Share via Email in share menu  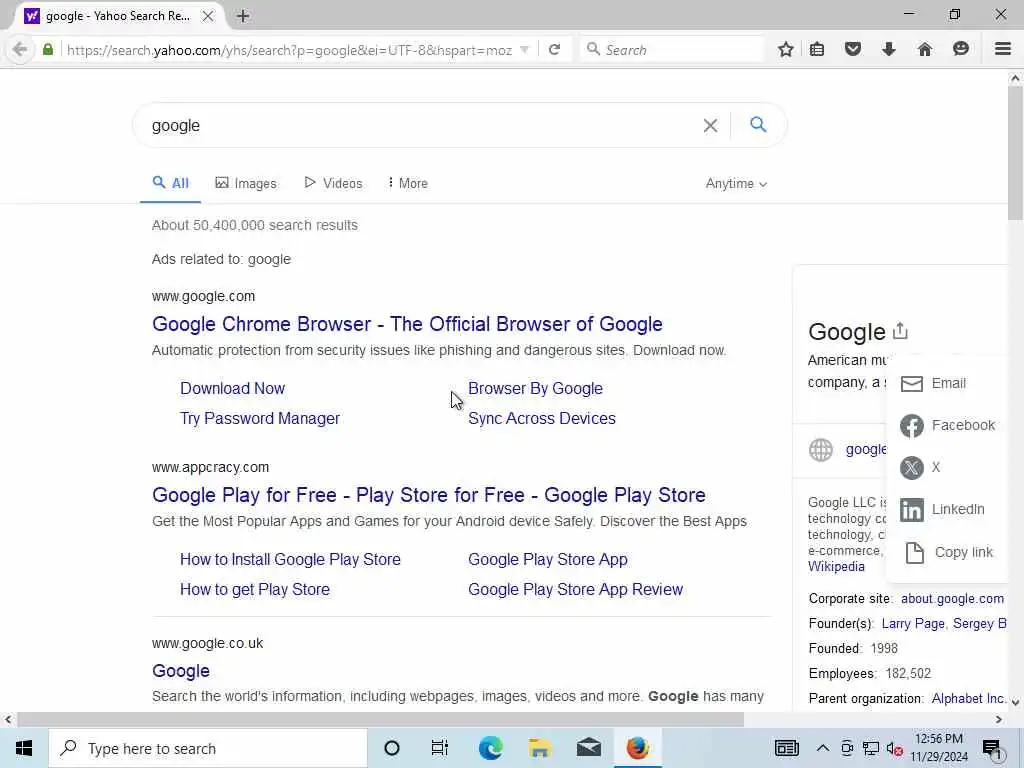(935, 383)
